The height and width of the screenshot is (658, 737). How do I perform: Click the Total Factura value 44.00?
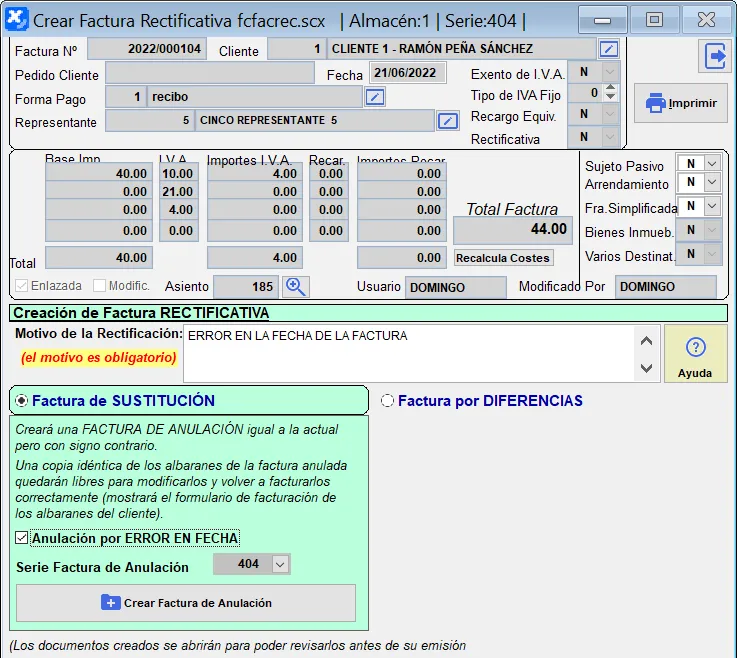pos(513,229)
